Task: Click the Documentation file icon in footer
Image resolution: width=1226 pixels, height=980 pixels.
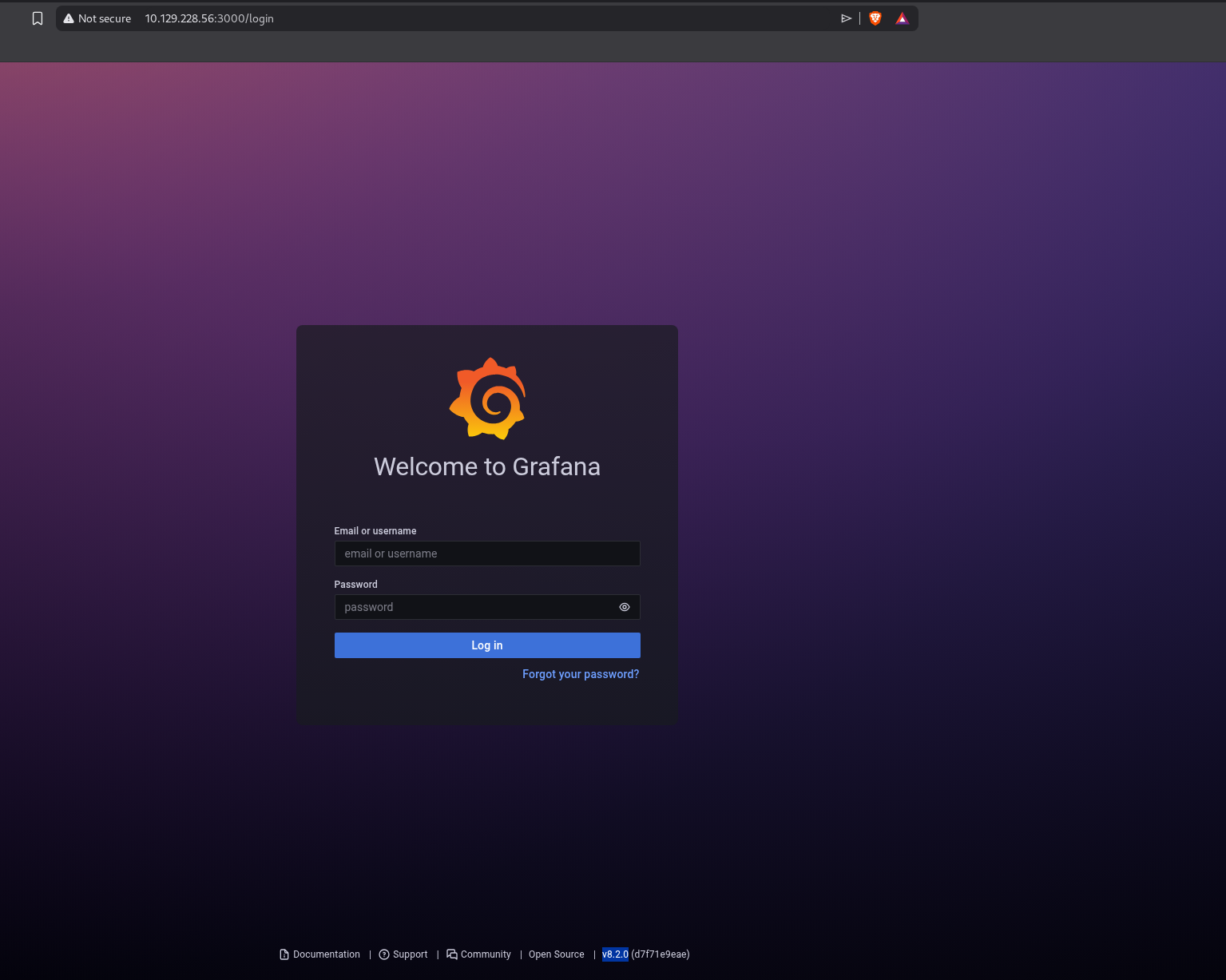Action: point(284,954)
